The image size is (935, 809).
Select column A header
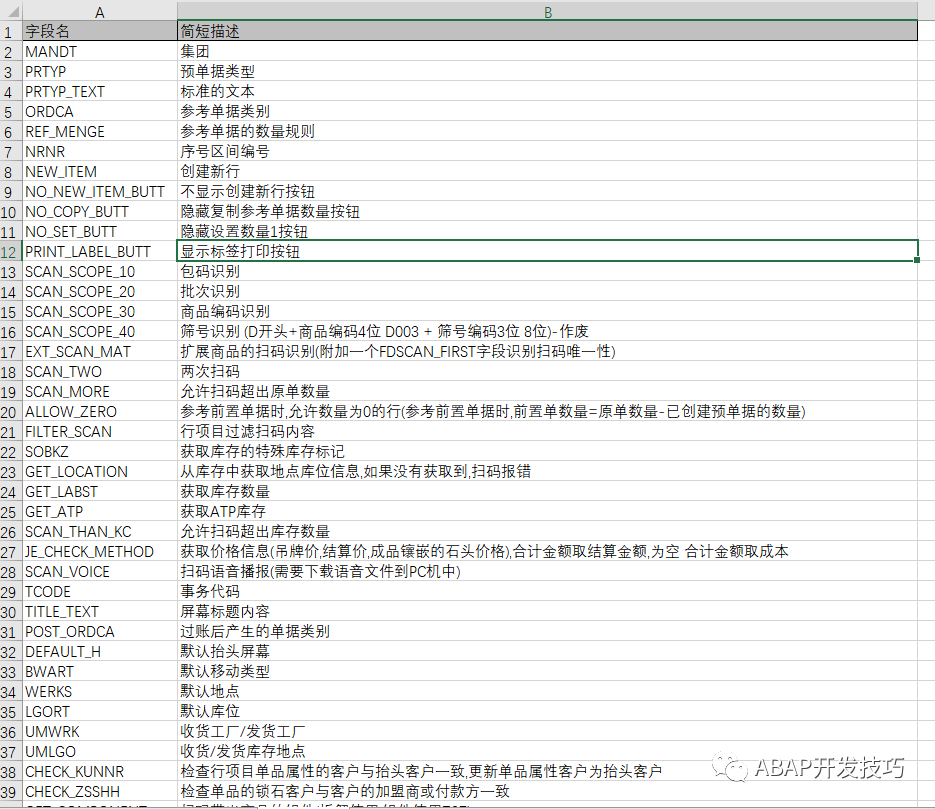[x=100, y=12]
